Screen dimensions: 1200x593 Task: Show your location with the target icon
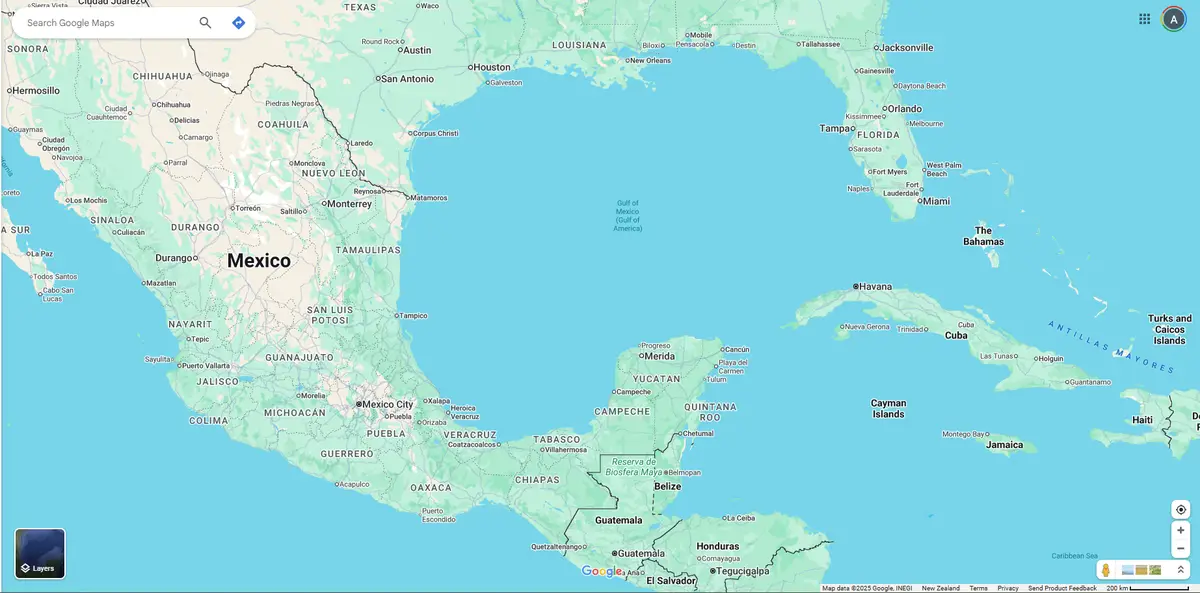coord(1181,509)
